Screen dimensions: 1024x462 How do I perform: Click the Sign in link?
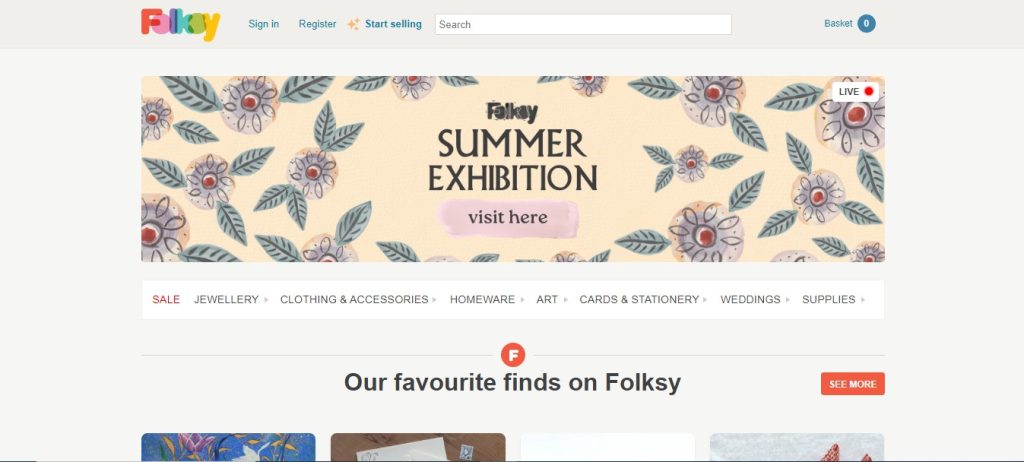(264, 24)
